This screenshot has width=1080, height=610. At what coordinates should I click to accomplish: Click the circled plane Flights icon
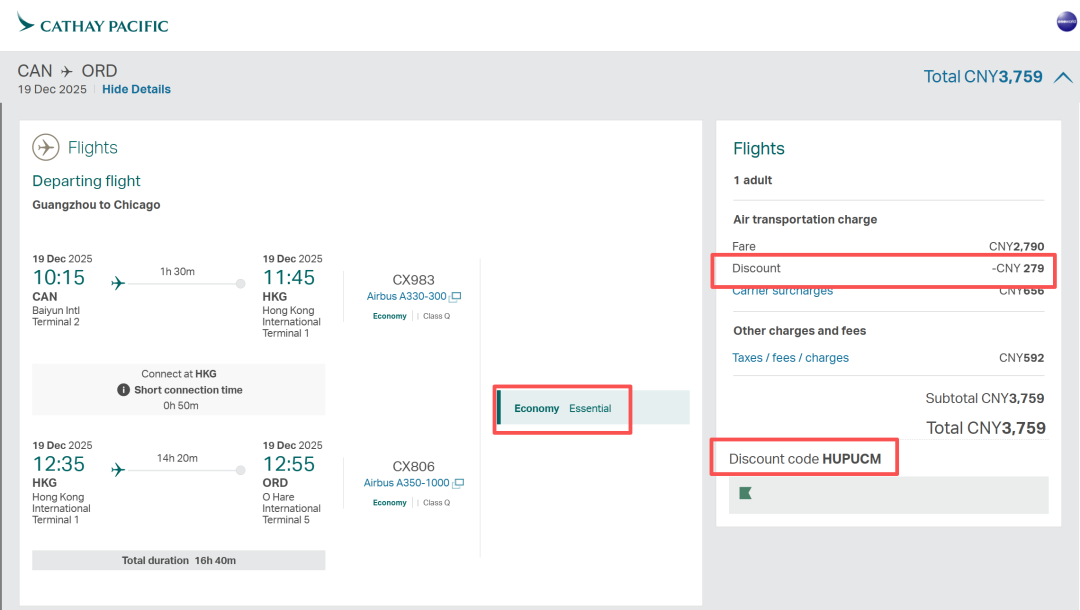pos(46,148)
